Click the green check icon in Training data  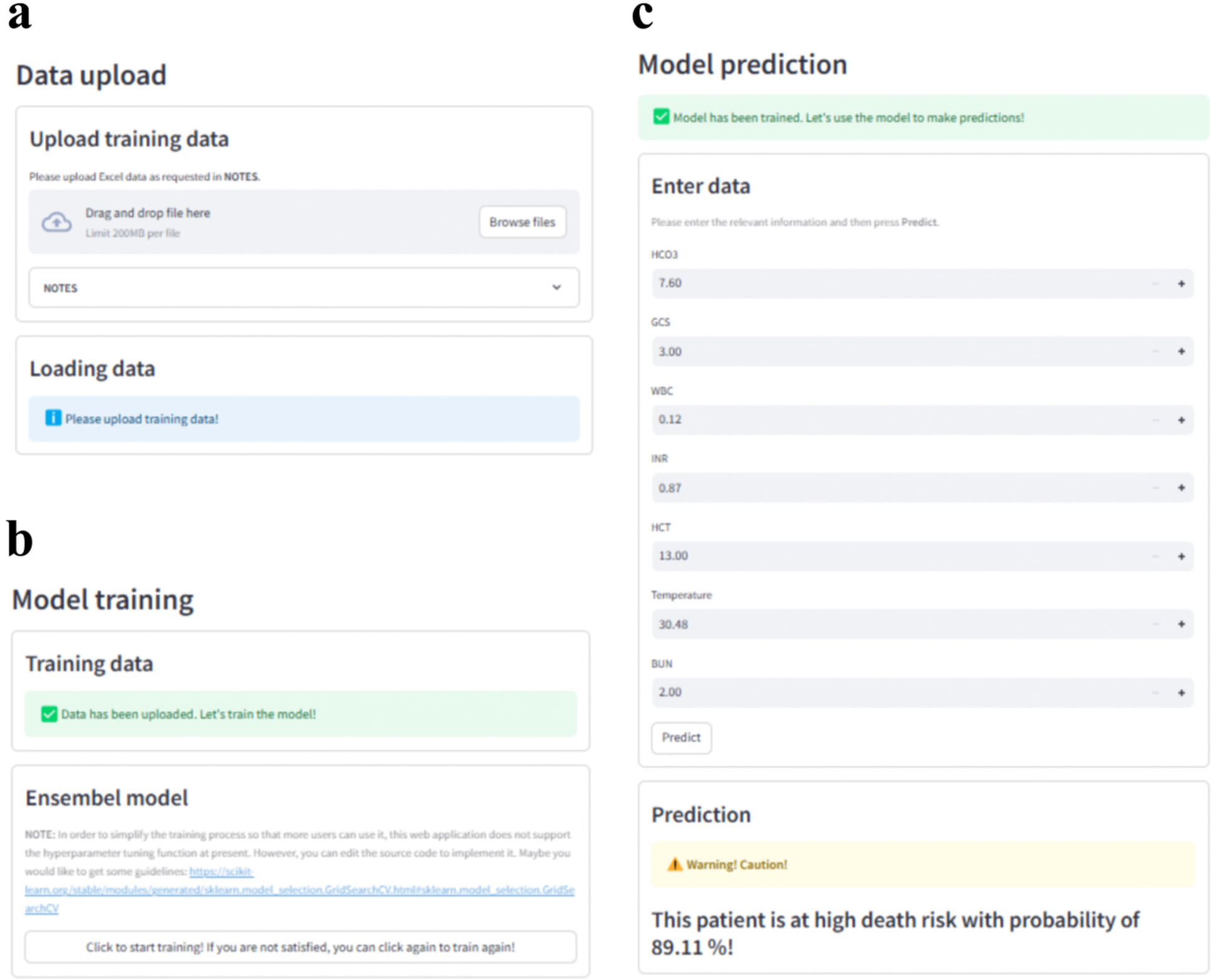pos(49,714)
